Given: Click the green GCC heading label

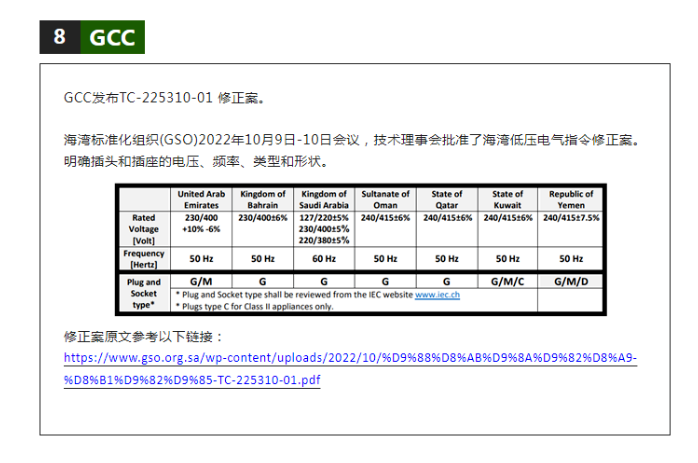Looking at the screenshot, I should click(x=112, y=37).
